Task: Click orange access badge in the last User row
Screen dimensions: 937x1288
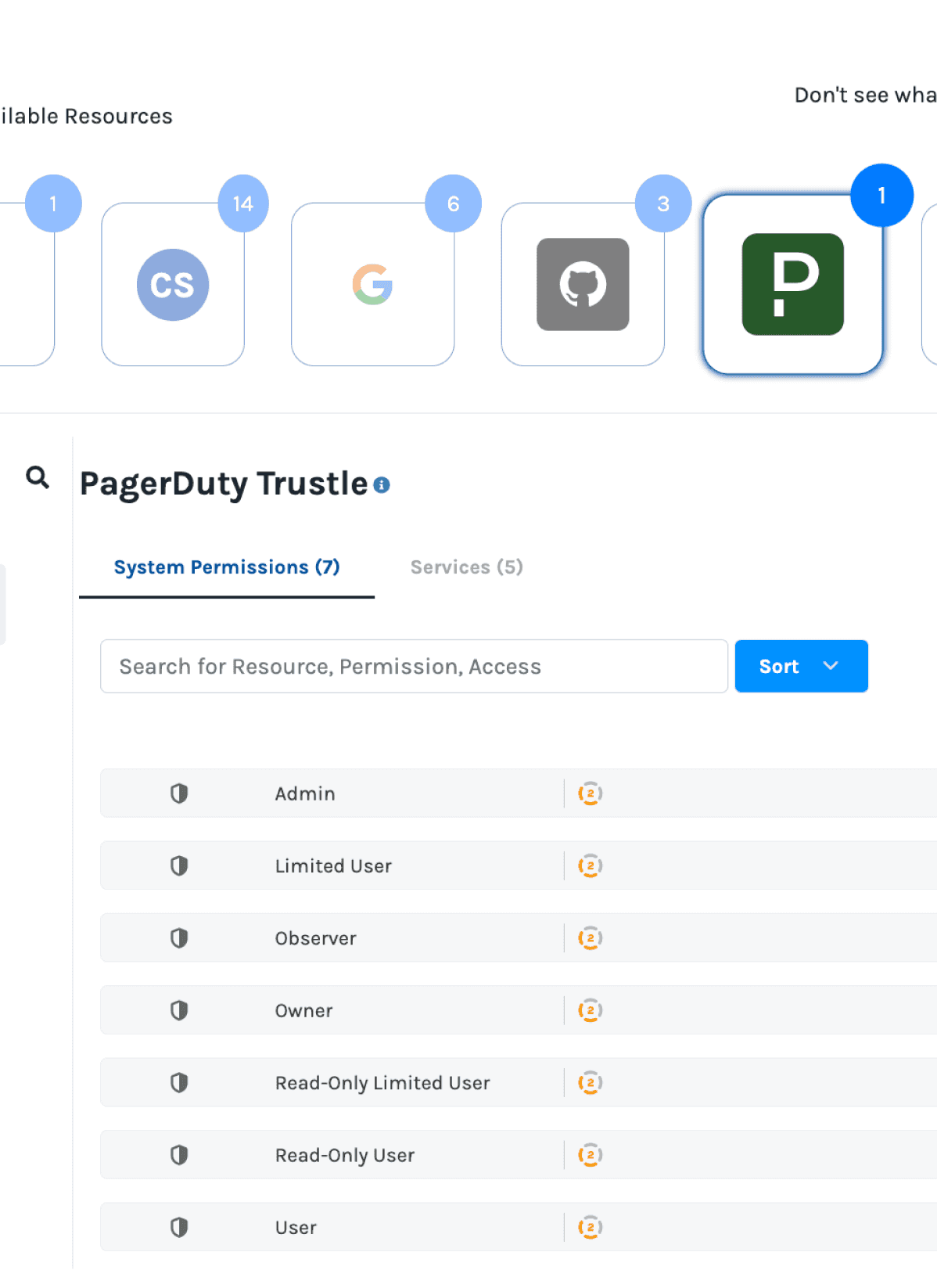Action: (590, 1227)
